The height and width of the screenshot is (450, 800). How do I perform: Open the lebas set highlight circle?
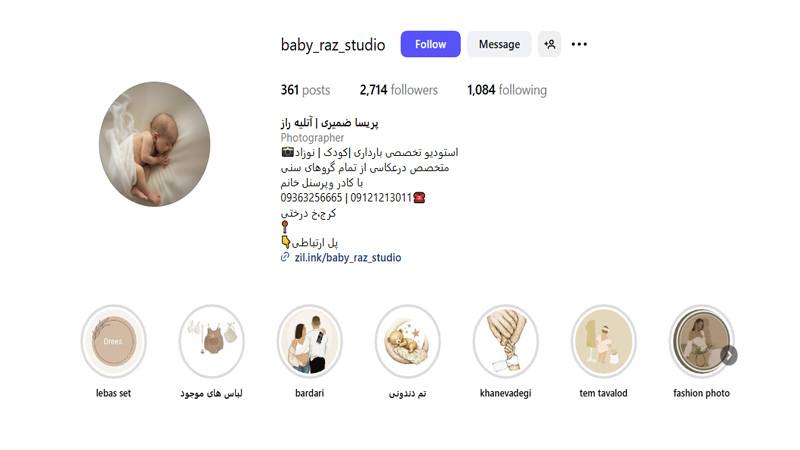[113, 341]
